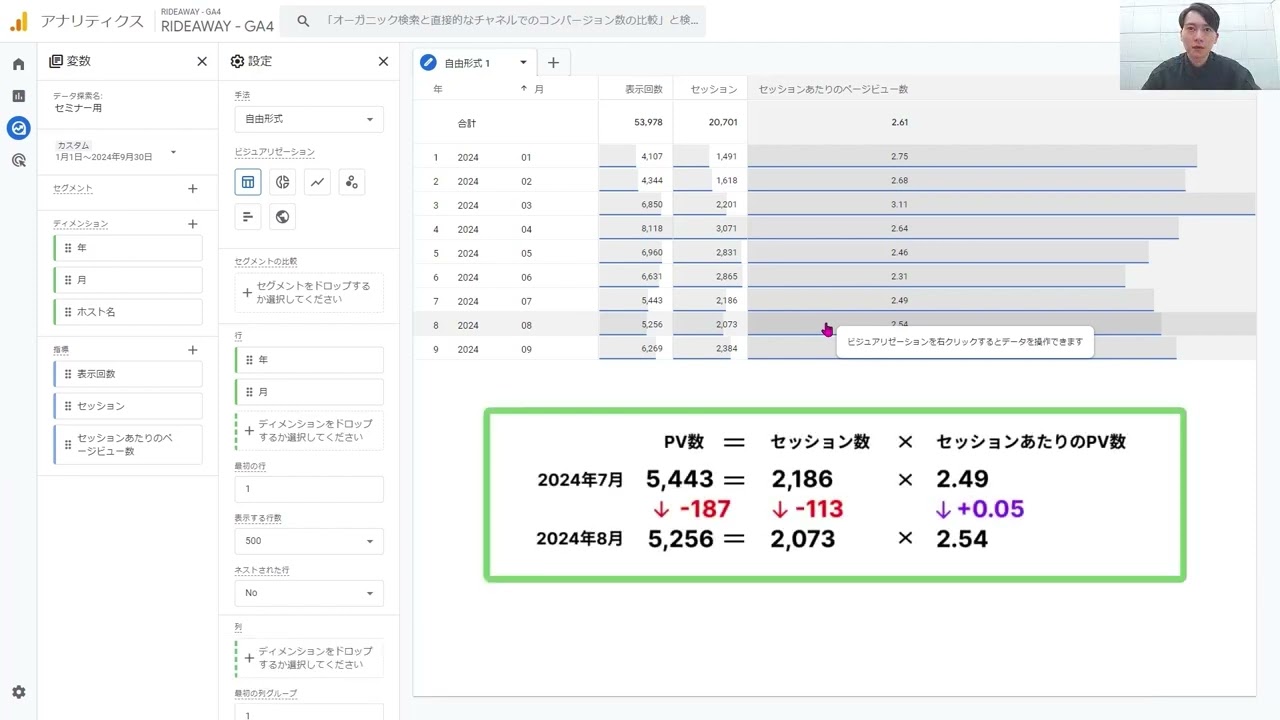Image resolution: width=1280 pixels, height=720 pixels.
Task: Open the Advertising icon in left sidebar
Action: tap(18, 160)
